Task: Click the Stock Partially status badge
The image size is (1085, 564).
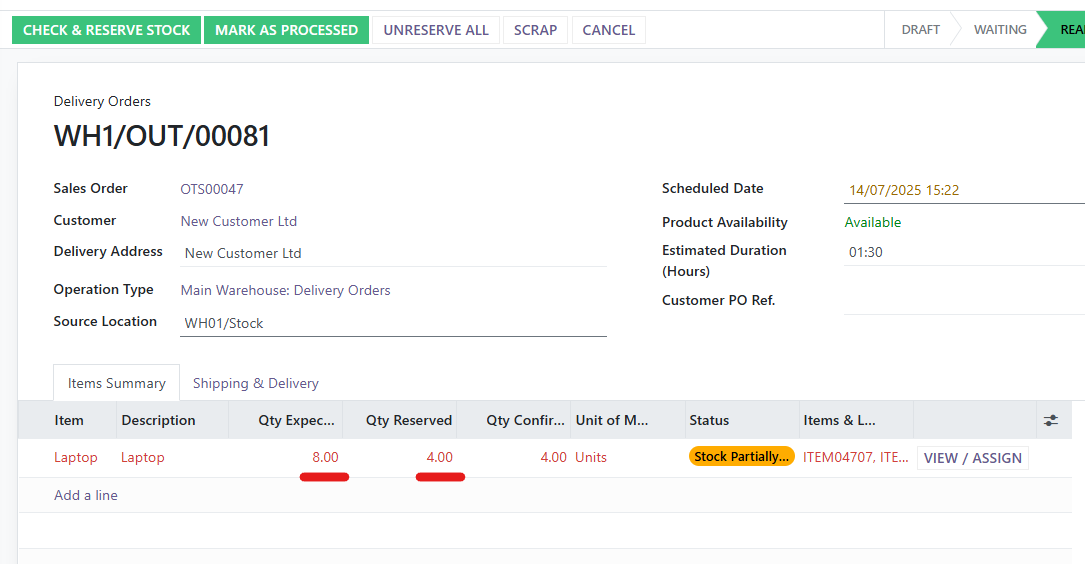Action: coord(741,457)
